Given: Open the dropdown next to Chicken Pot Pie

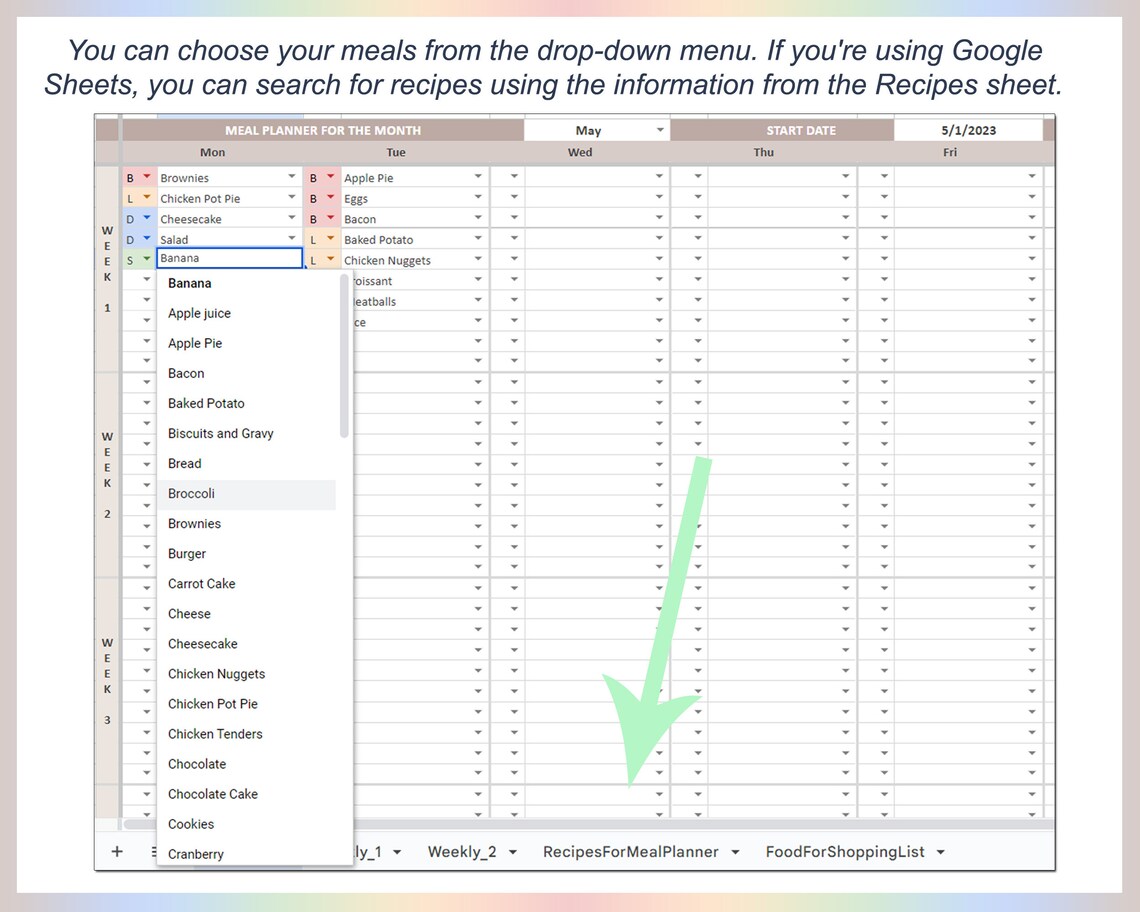Looking at the screenshot, I should tap(293, 197).
